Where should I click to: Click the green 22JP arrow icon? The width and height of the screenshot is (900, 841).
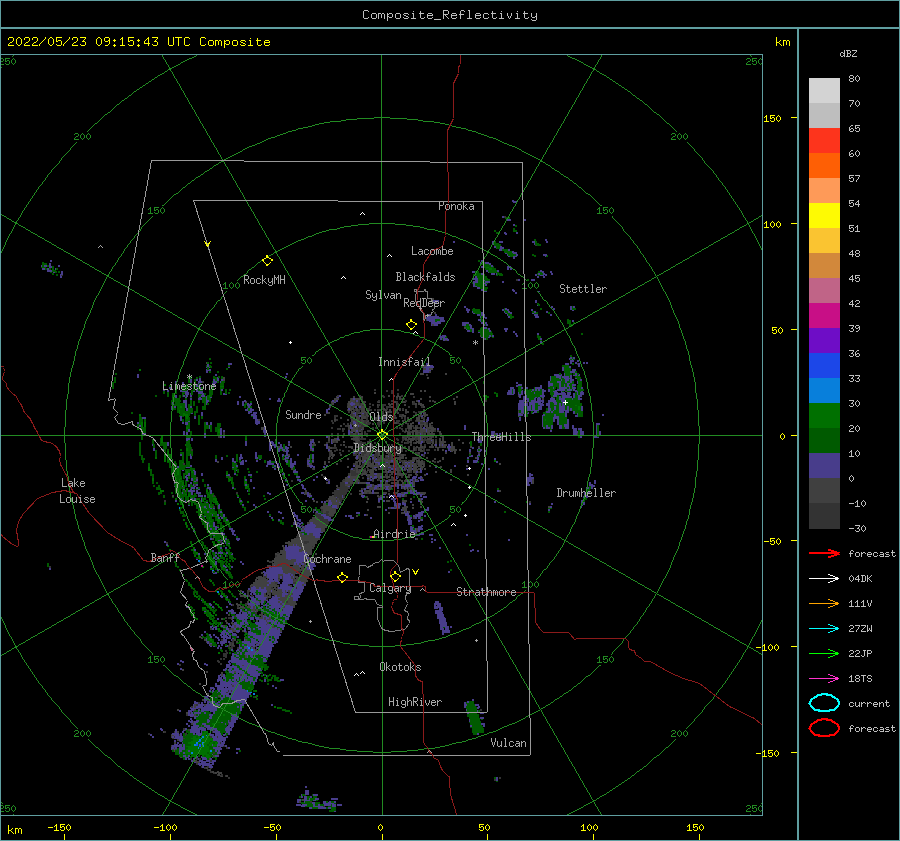click(824, 653)
